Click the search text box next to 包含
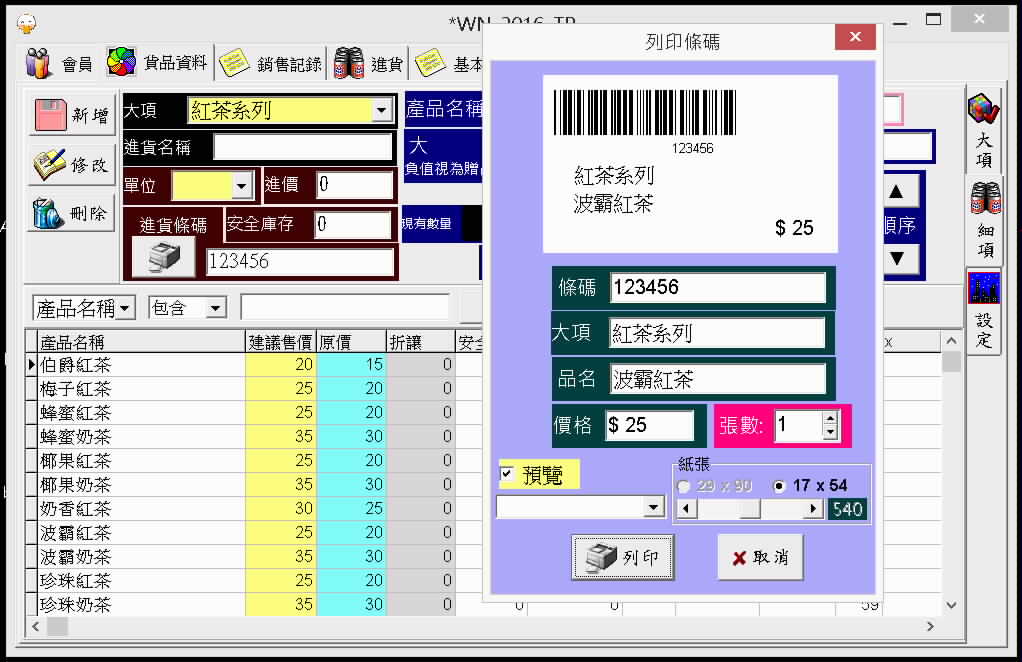This screenshot has height=662, width=1022. pyautogui.click(x=345, y=308)
